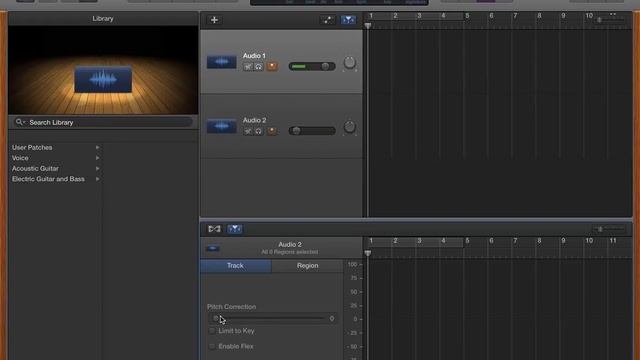Toggle the blue Catch Playhead button above tracks

[348, 20]
